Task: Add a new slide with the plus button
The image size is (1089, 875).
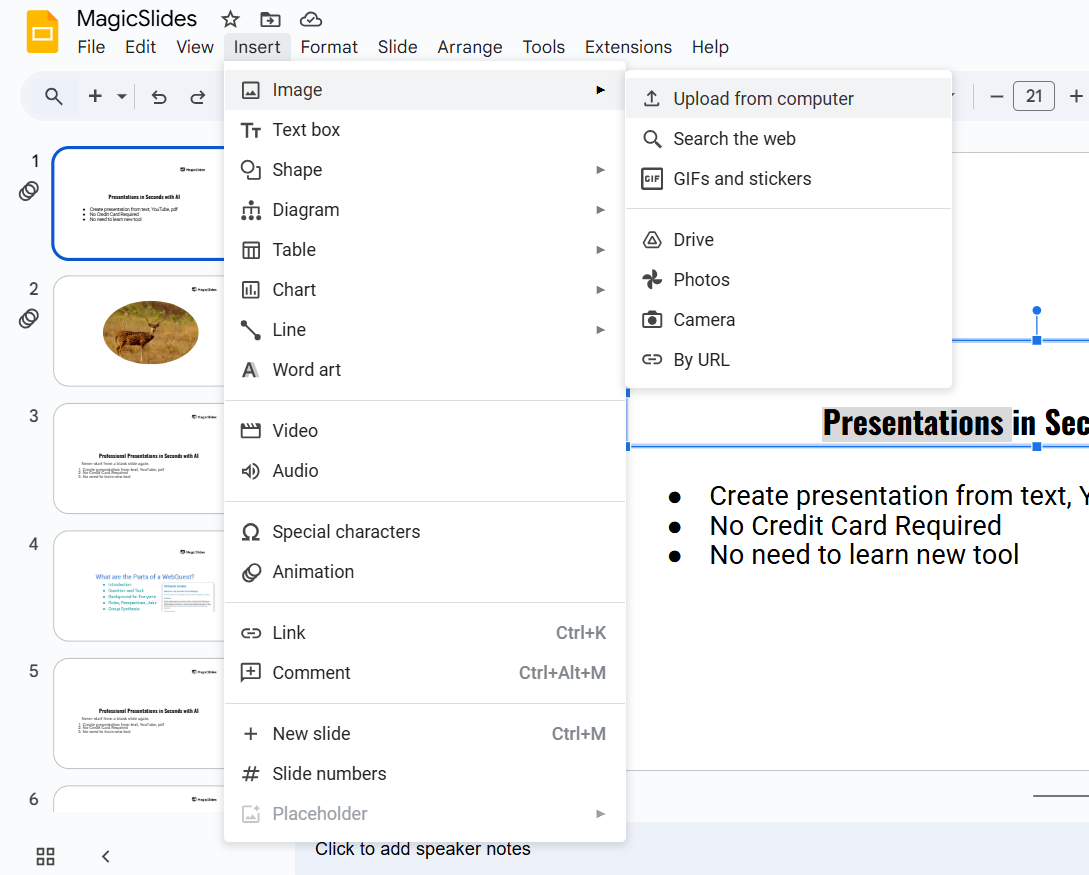Action: tap(95, 97)
